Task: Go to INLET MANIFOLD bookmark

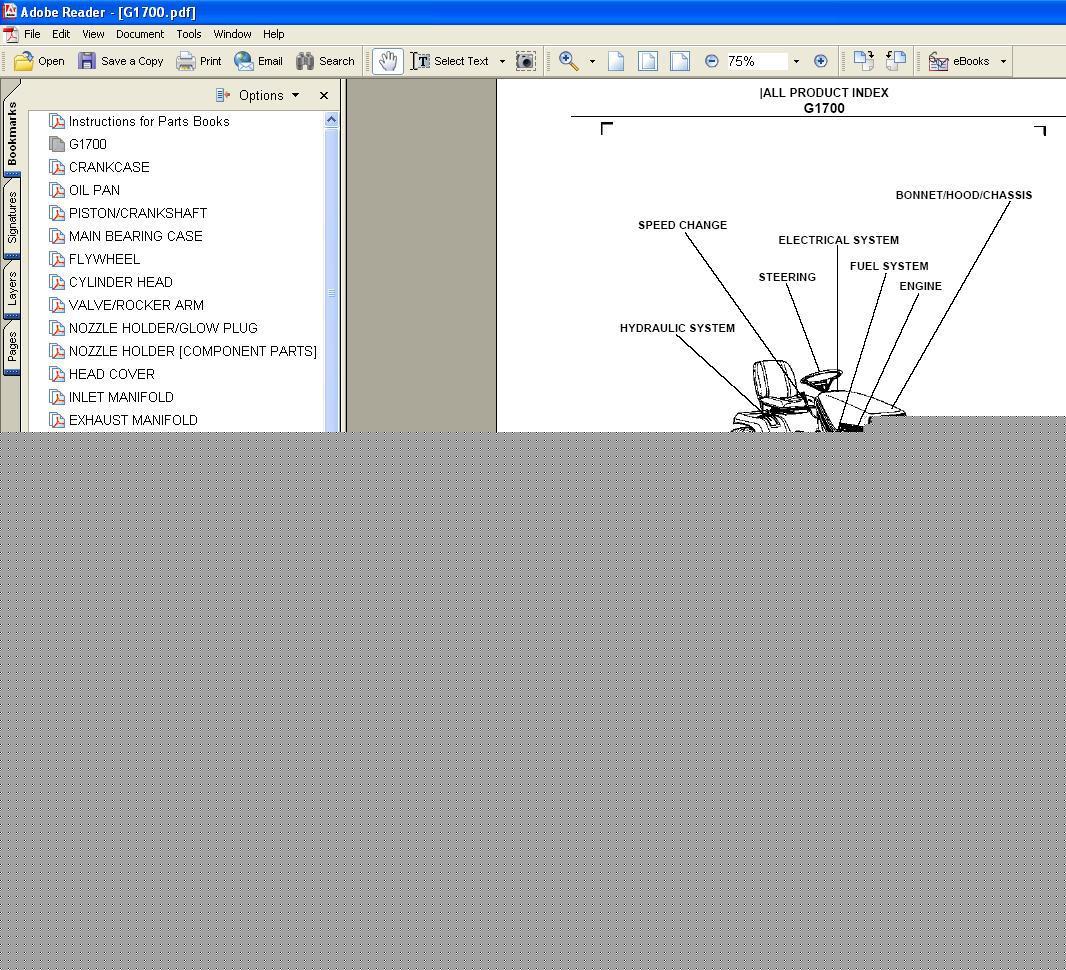Action: coord(121,398)
